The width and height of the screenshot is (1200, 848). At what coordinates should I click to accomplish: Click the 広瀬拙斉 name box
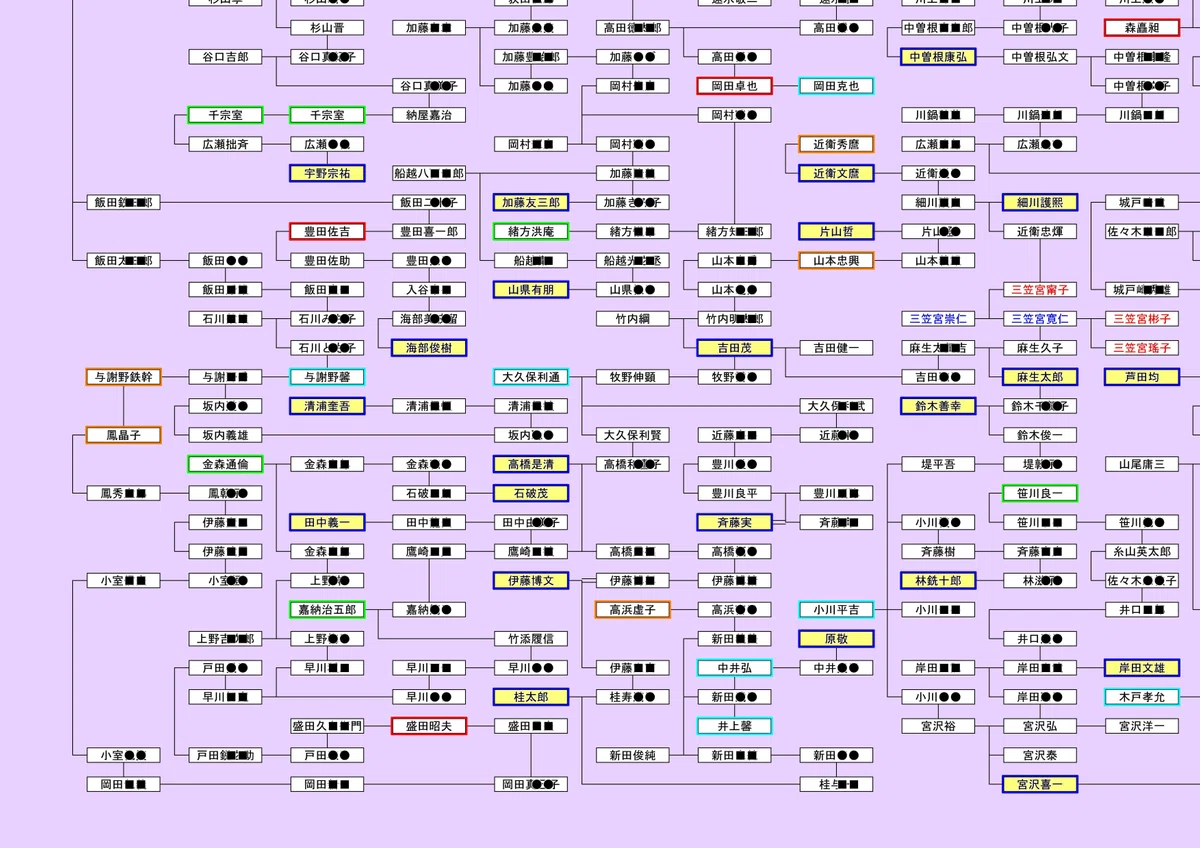click(x=226, y=144)
